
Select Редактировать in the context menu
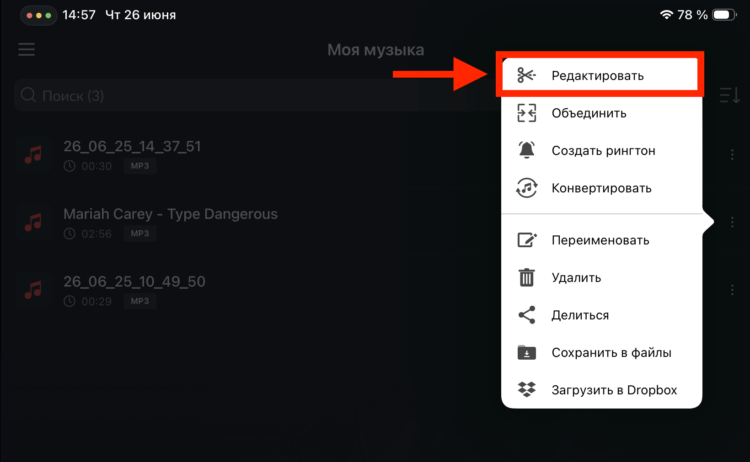[x=602, y=75]
